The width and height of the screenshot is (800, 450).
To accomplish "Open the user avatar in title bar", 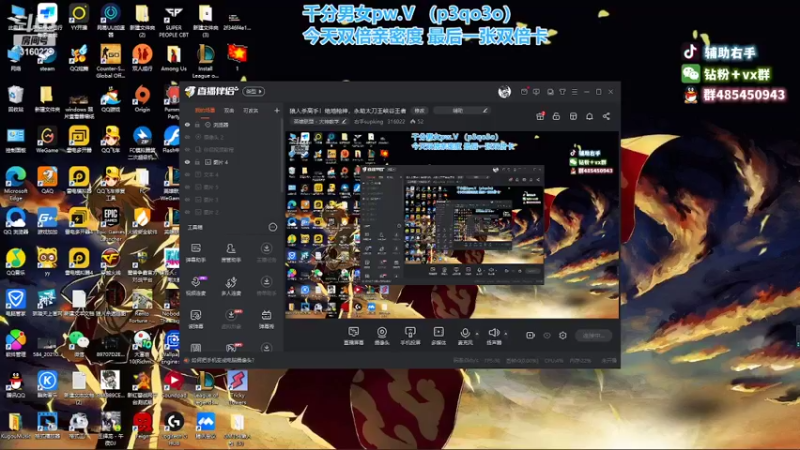I will click(504, 92).
